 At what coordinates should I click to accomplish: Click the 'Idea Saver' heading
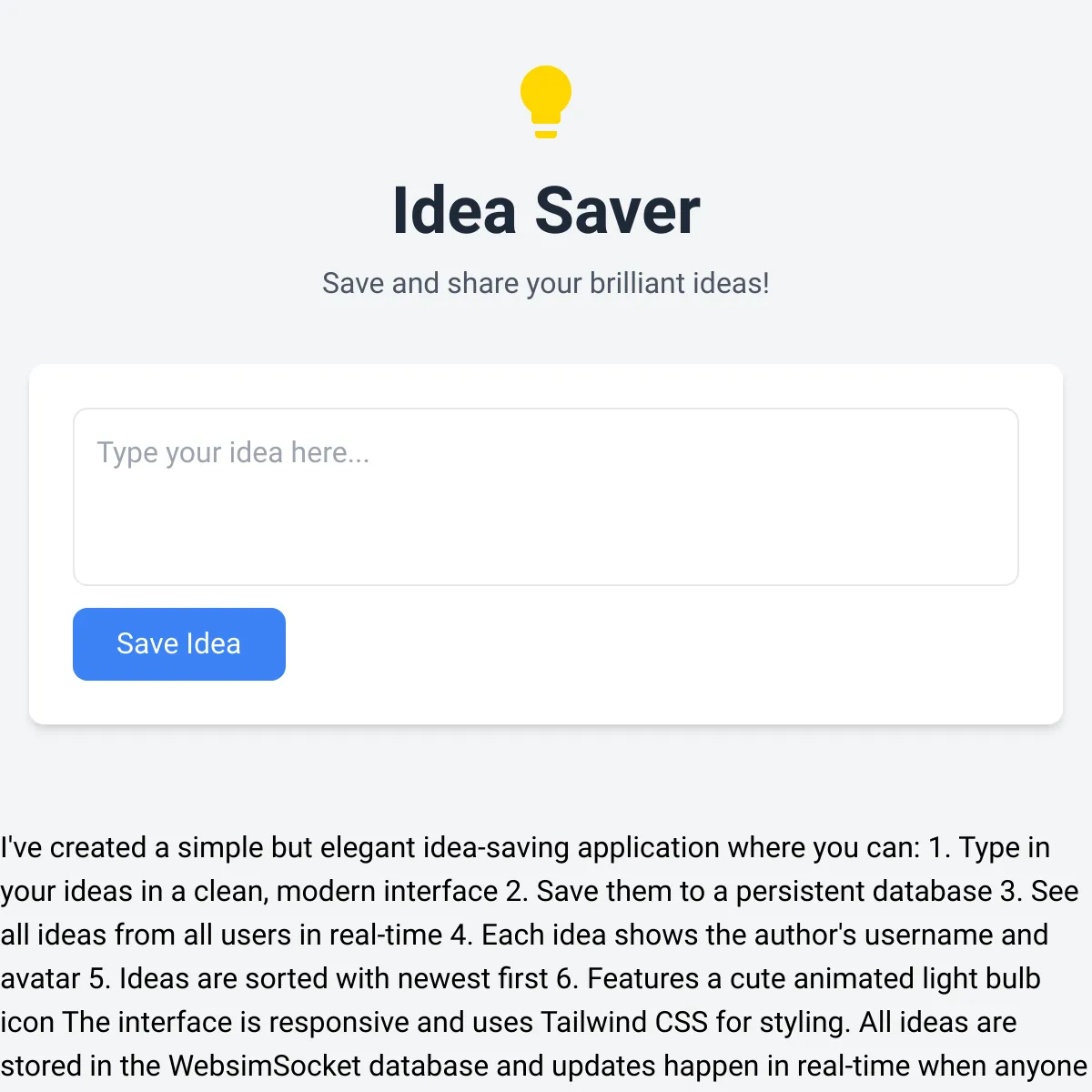click(x=546, y=209)
